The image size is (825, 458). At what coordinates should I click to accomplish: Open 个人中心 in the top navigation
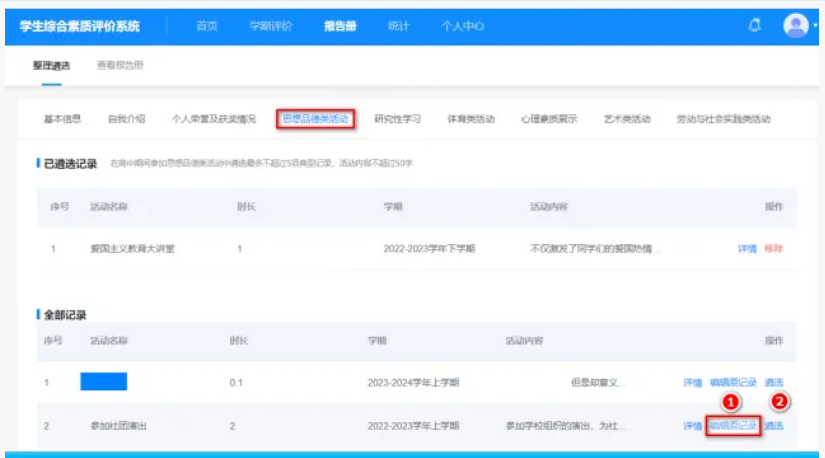coord(462,26)
